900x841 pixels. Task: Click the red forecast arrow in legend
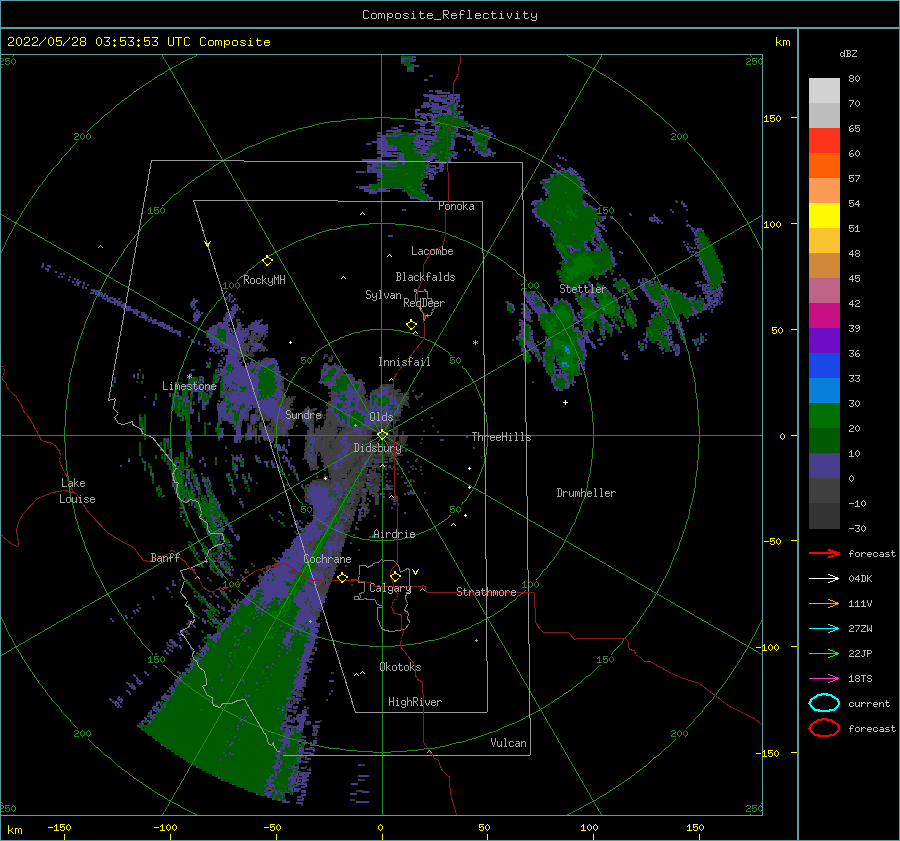[824, 553]
